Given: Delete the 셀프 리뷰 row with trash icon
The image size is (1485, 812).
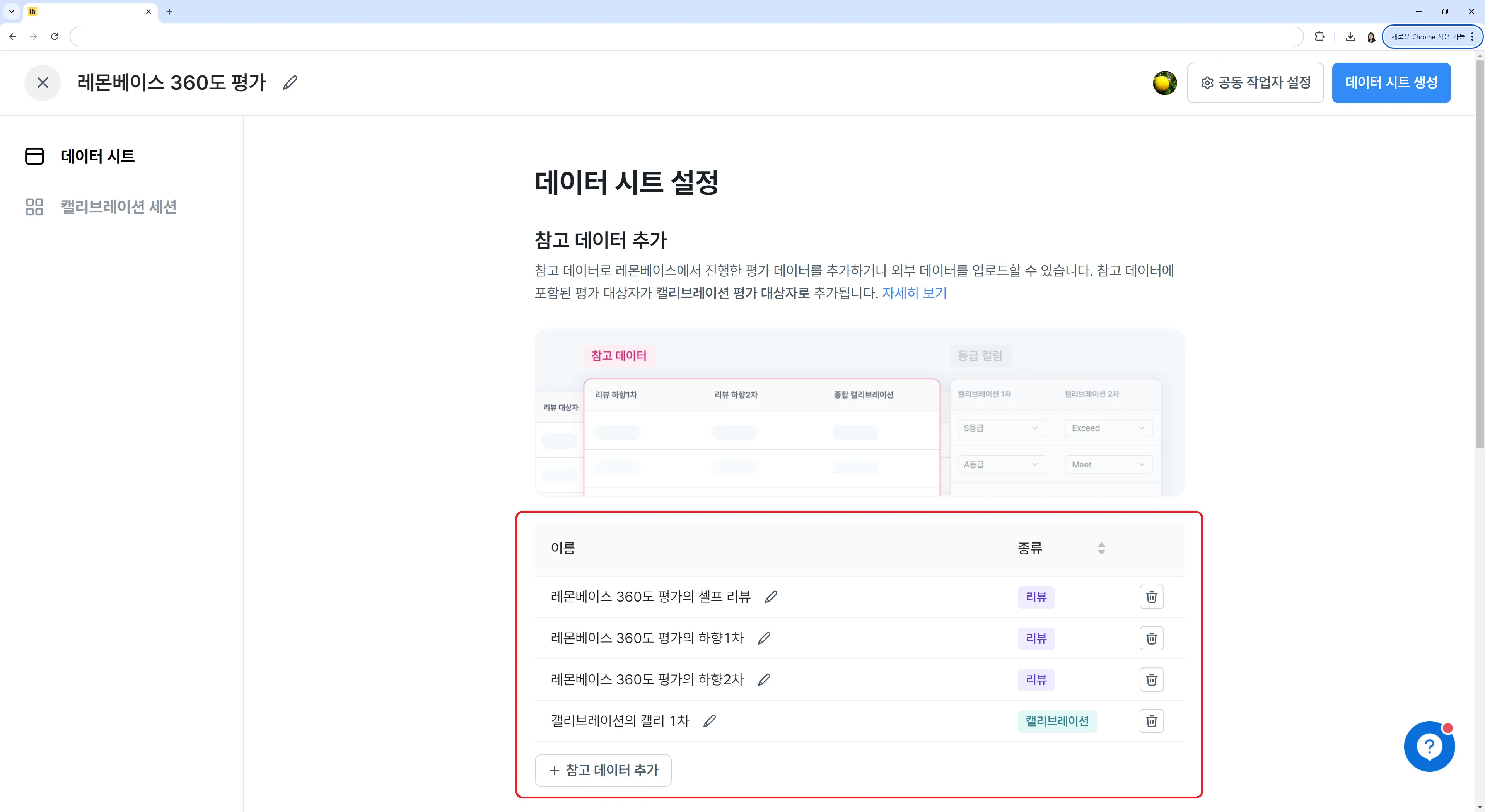Looking at the screenshot, I should 1151,597.
